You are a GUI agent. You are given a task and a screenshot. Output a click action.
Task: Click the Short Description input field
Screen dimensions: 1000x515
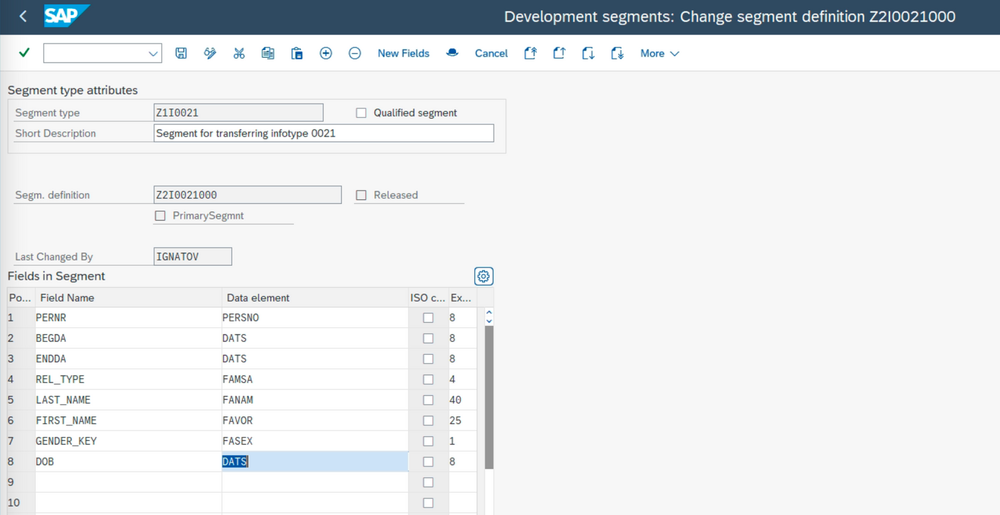click(x=323, y=133)
